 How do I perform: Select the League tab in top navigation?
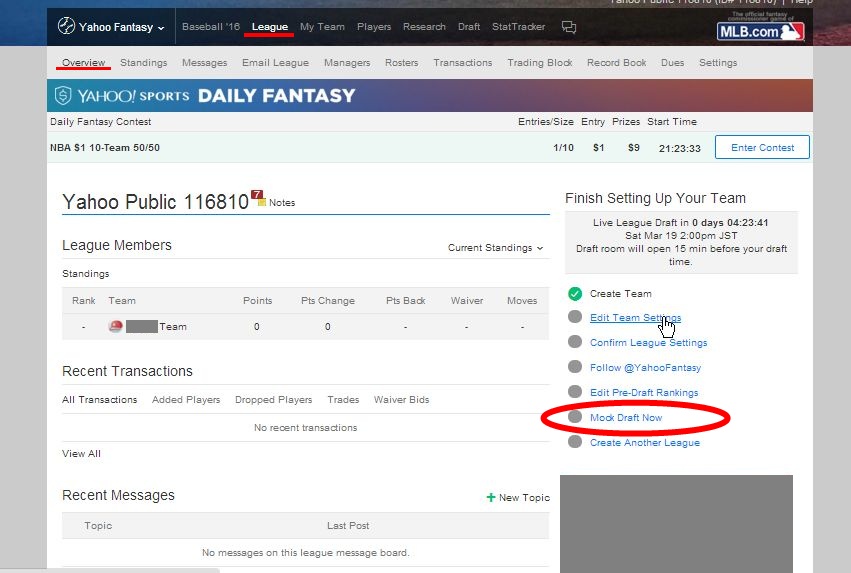(x=270, y=27)
